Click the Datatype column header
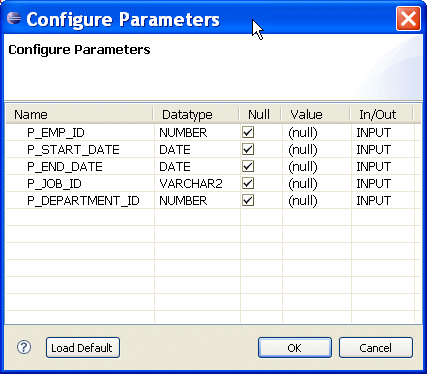Image resolution: width=427 pixels, height=374 pixels. point(196,115)
